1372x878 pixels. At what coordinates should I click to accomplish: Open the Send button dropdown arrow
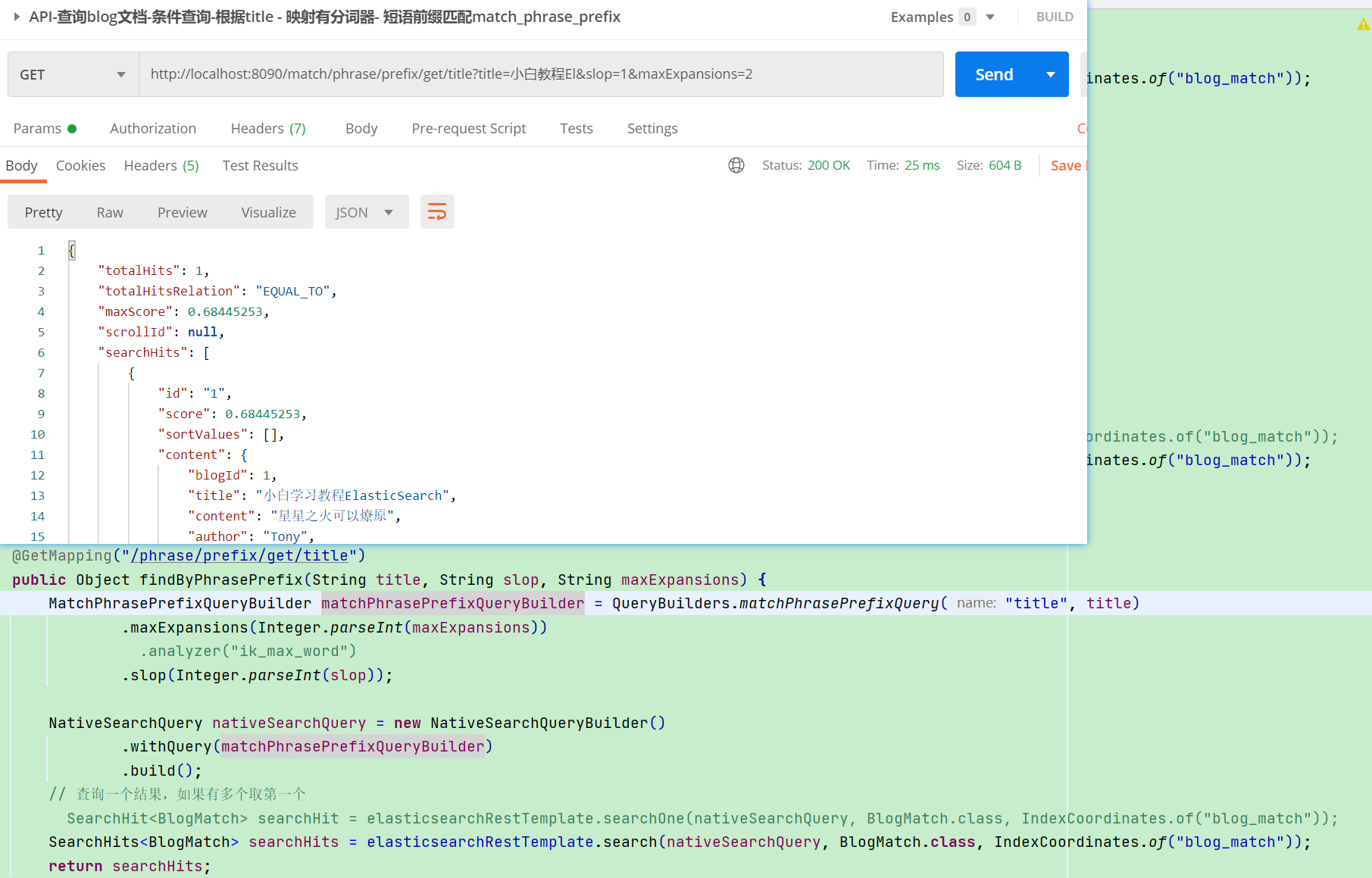tap(1051, 74)
